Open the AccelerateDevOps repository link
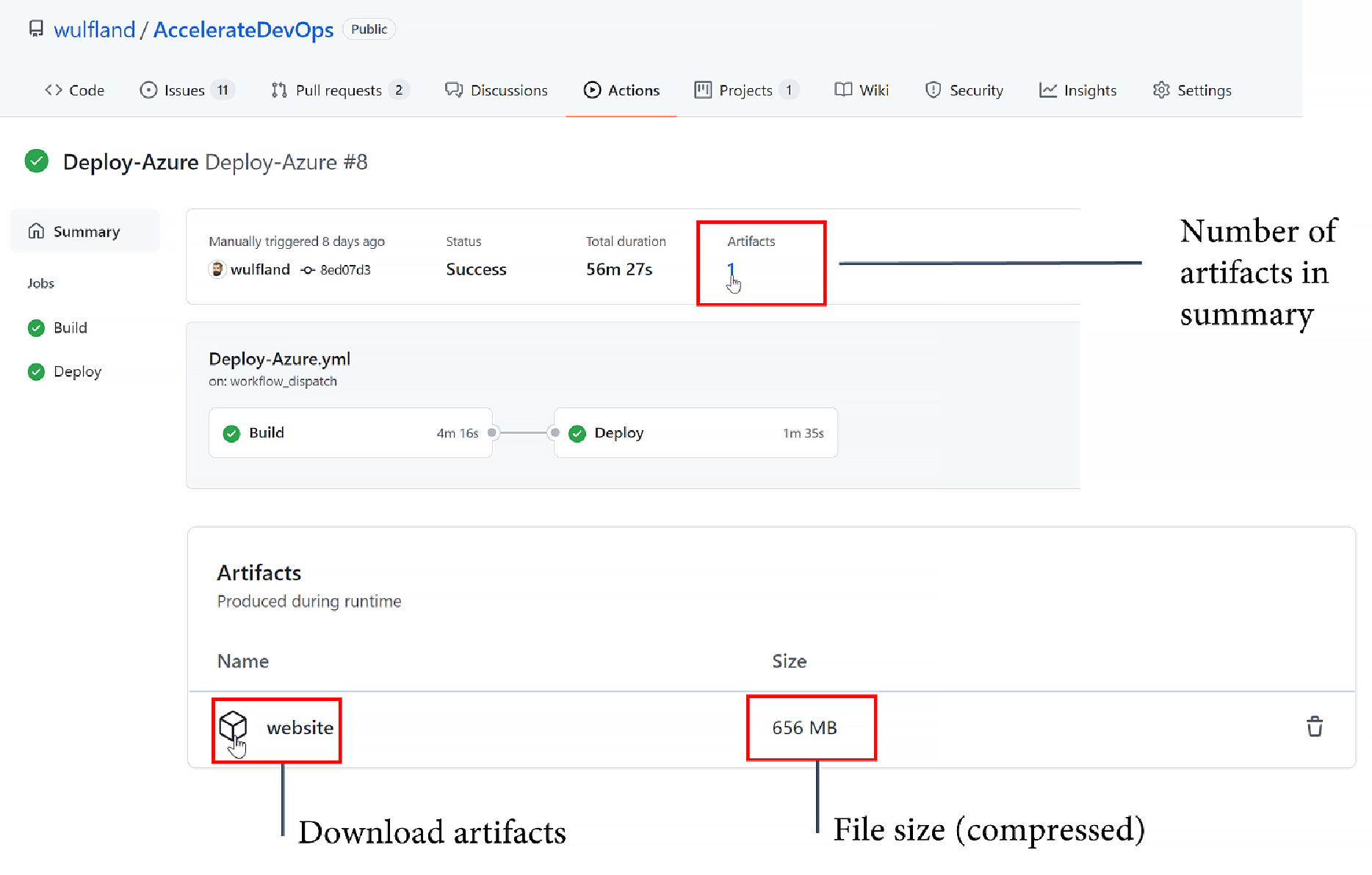Screen dimensions: 1372x875 coord(243,29)
